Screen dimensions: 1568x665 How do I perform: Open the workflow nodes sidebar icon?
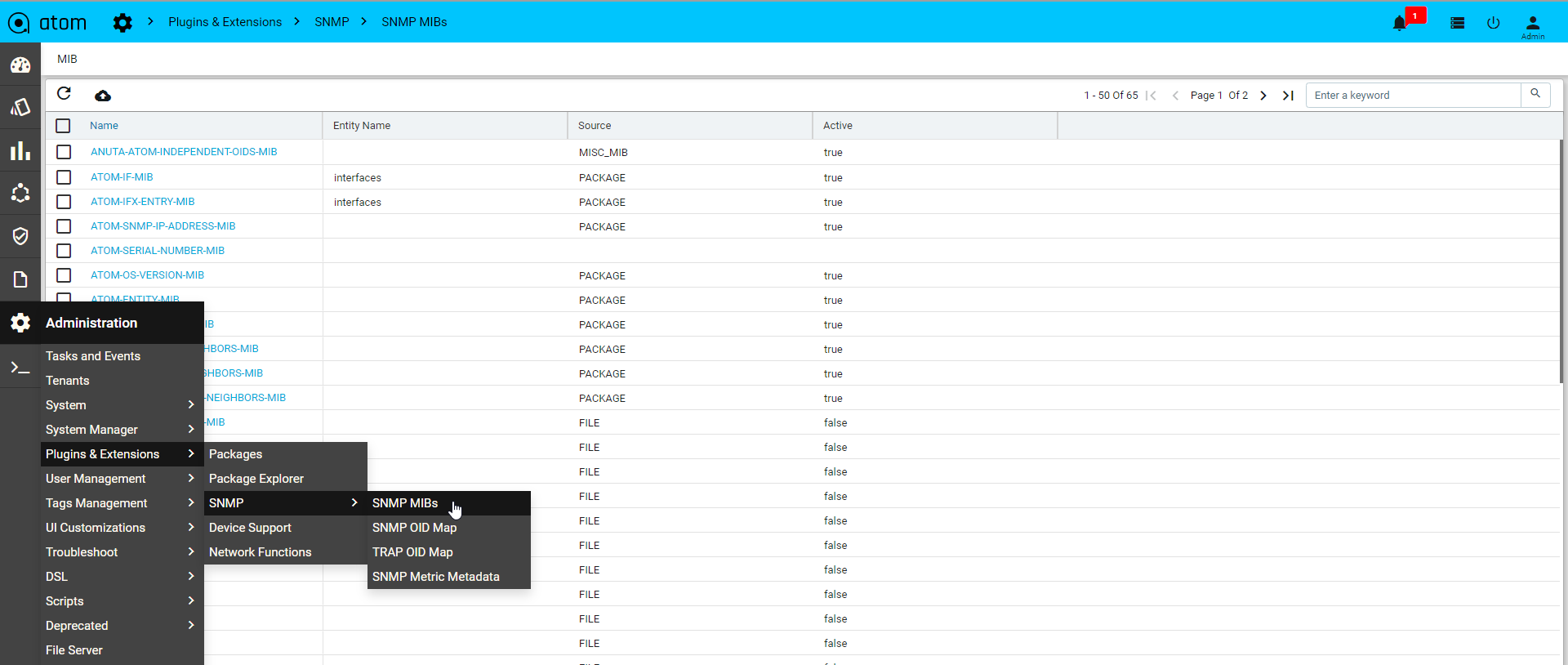click(20, 193)
